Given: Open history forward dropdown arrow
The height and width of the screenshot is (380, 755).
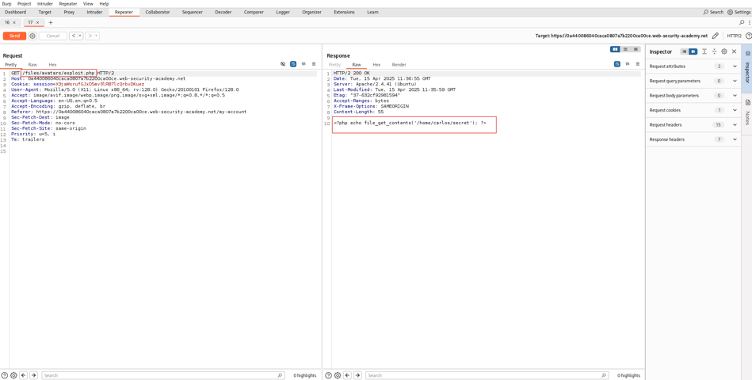Looking at the screenshot, I should coord(96,36).
